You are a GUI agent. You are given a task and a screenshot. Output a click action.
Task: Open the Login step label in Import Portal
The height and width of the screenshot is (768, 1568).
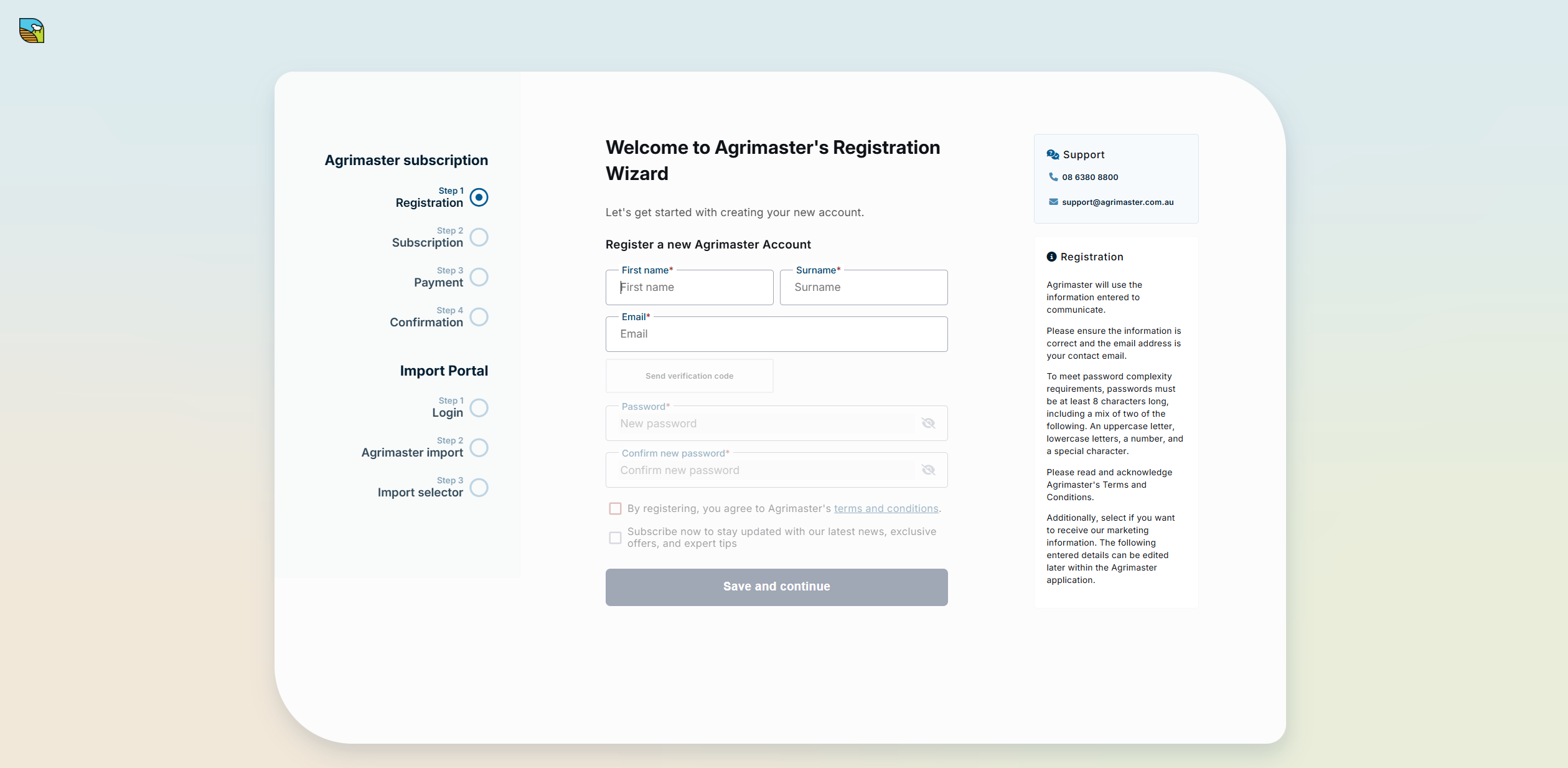tap(448, 413)
